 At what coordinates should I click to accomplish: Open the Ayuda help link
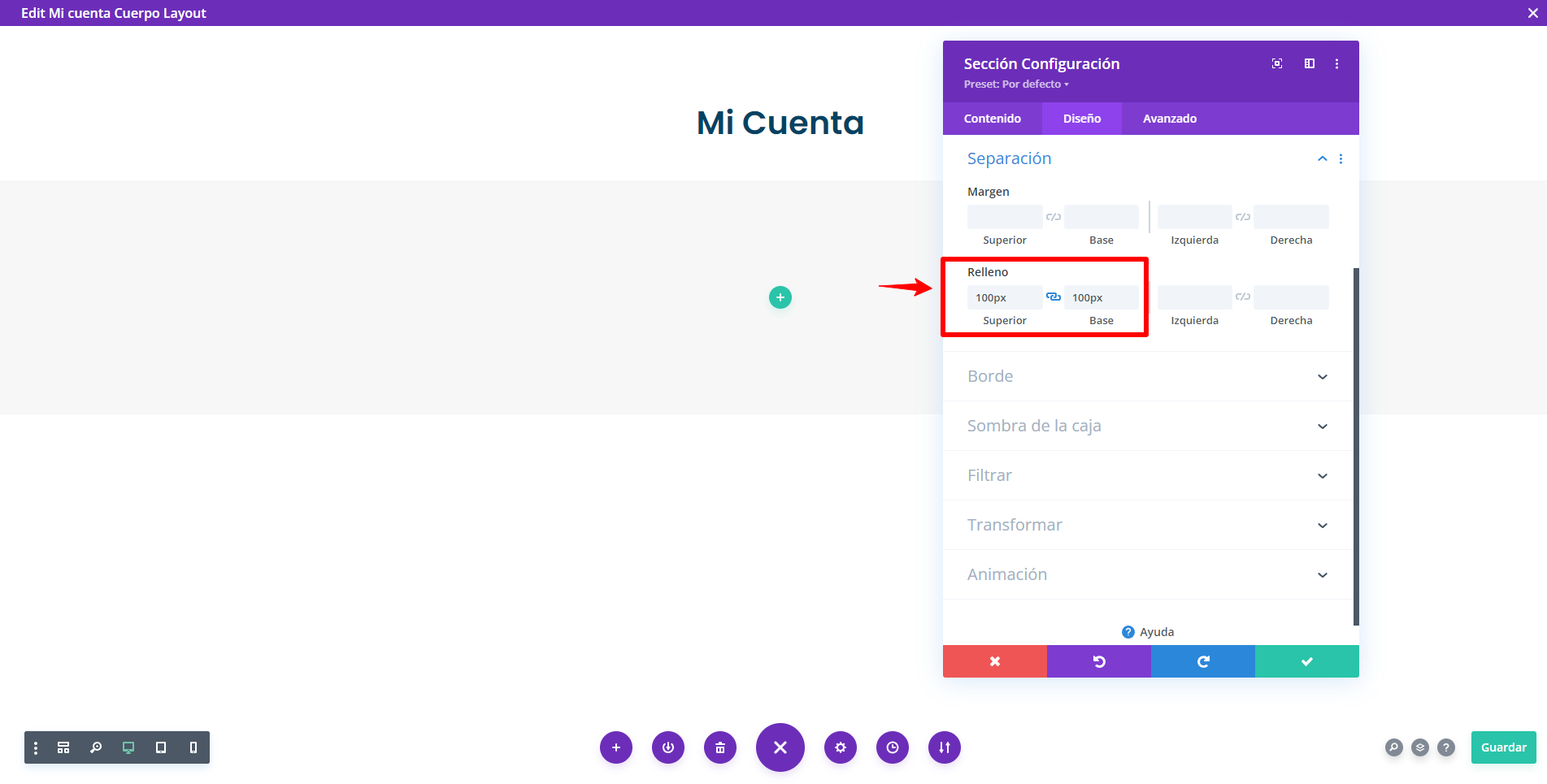click(x=1148, y=632)
